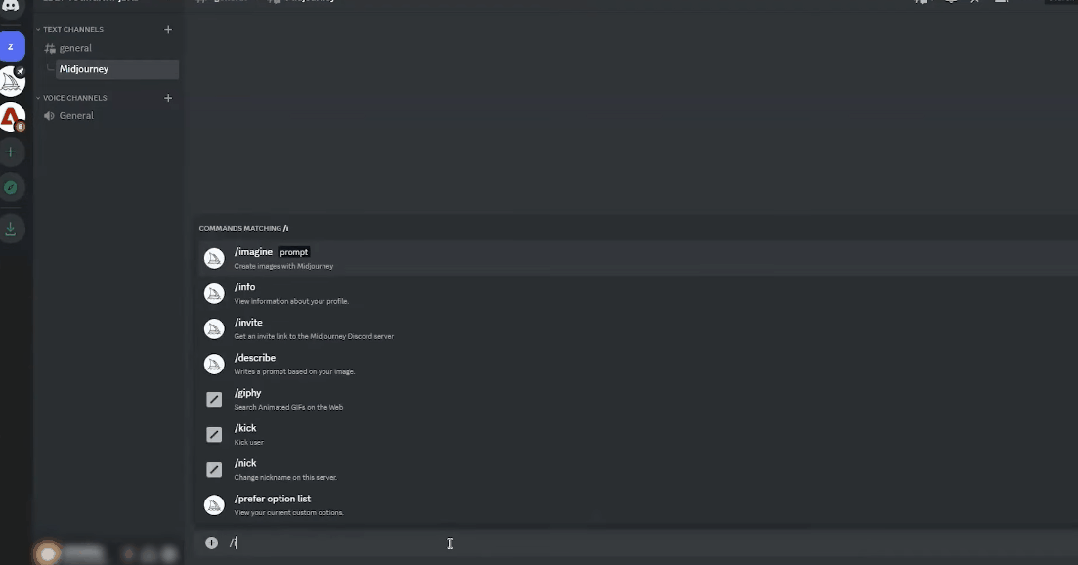Click the Add a Server plus icon

11,152
